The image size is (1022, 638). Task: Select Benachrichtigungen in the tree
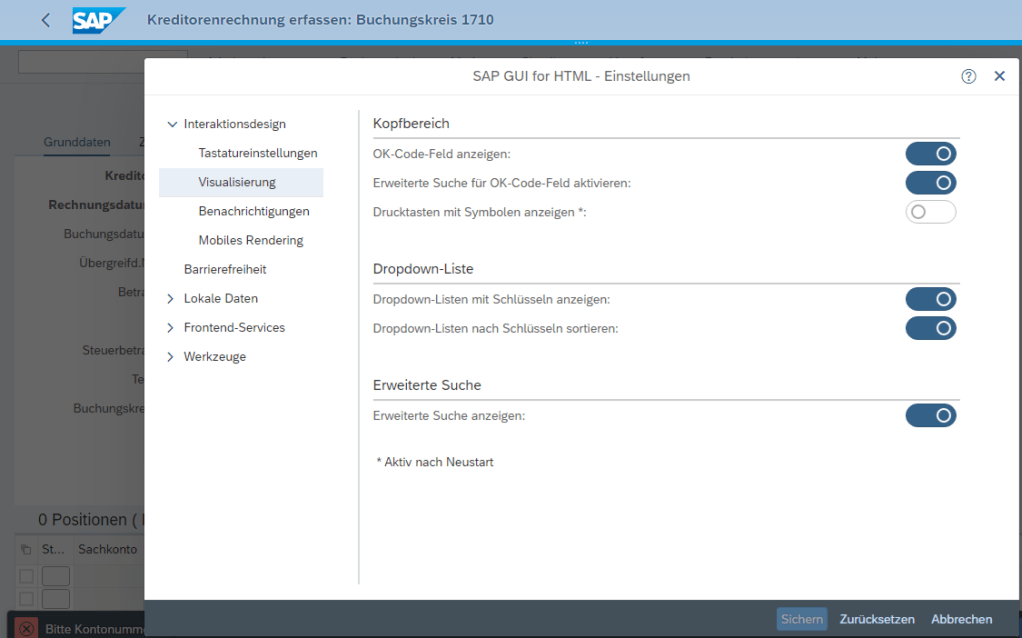tap(253, 211)
